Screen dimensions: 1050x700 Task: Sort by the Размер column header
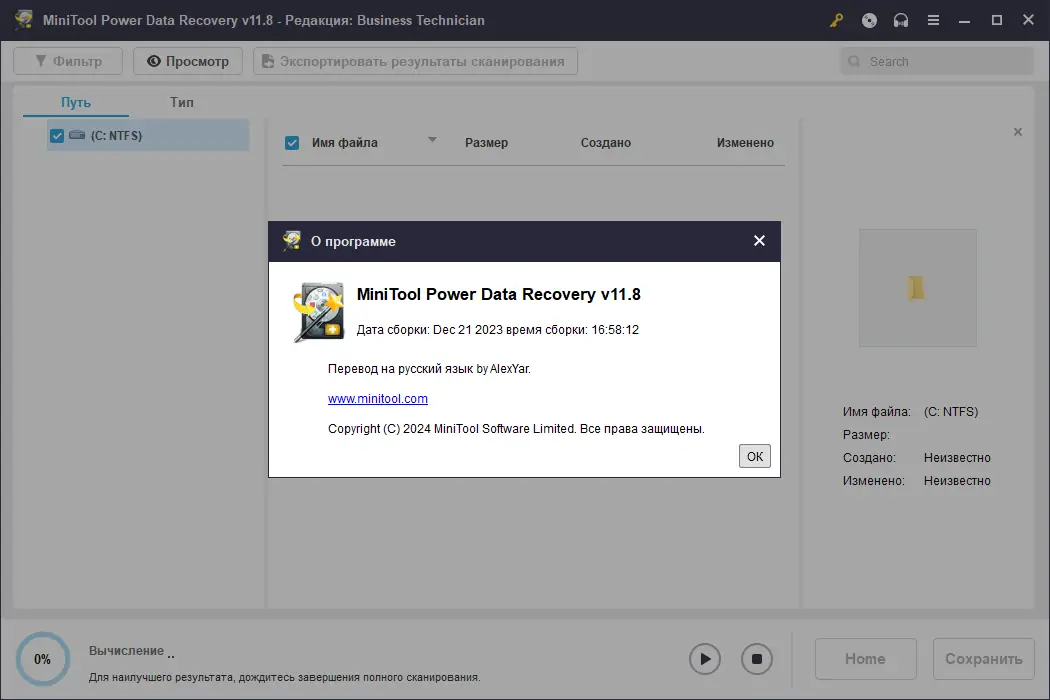(487, 143)
